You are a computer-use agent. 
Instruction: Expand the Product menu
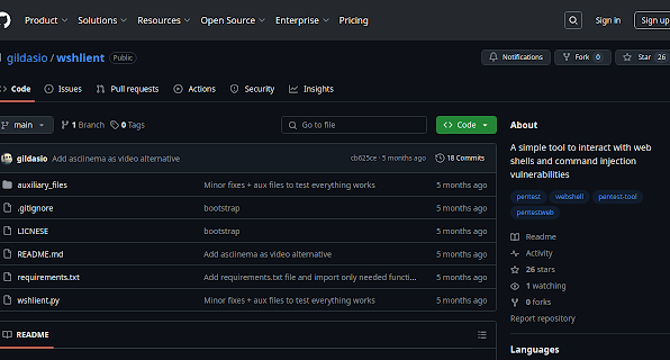46,20
